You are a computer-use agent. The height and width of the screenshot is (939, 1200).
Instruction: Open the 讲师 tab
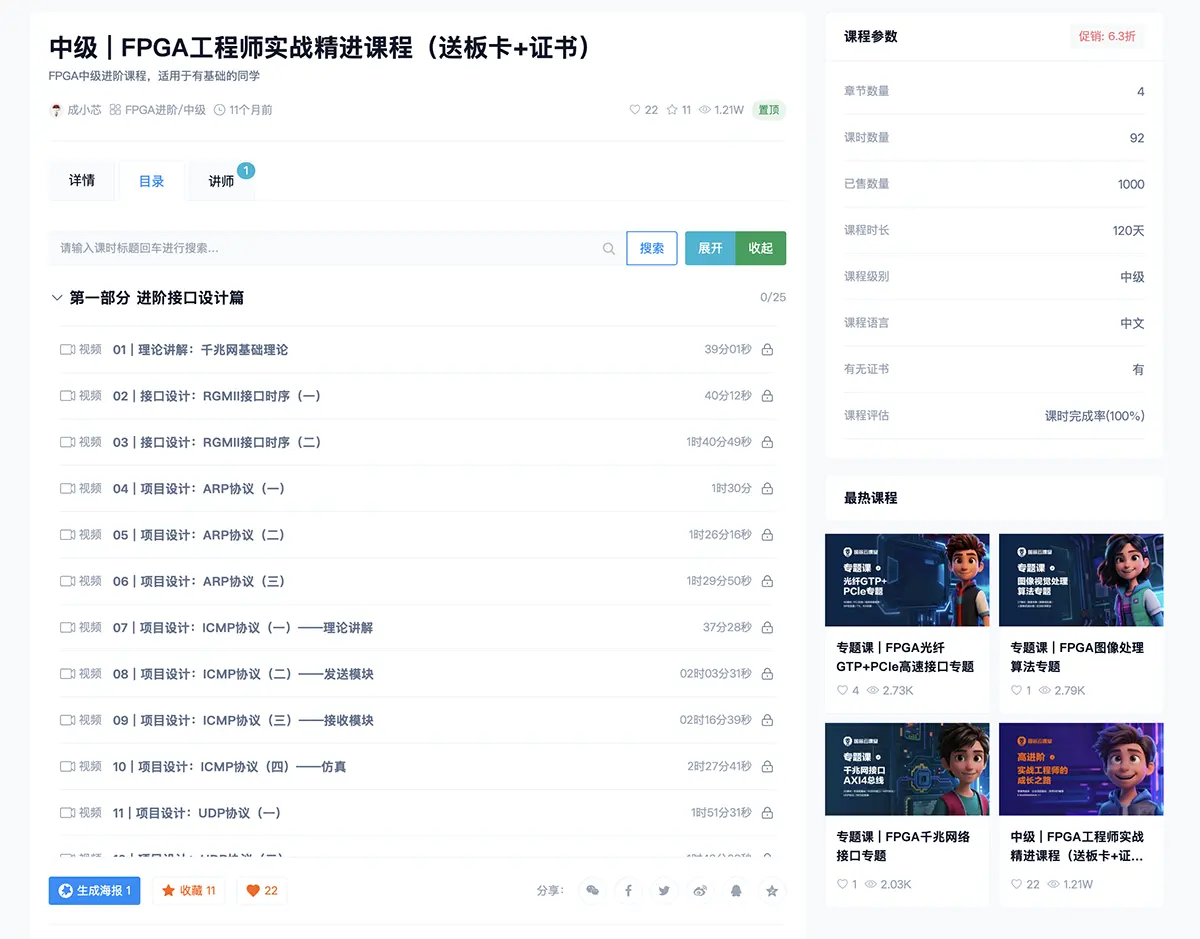tap(221, 181)
